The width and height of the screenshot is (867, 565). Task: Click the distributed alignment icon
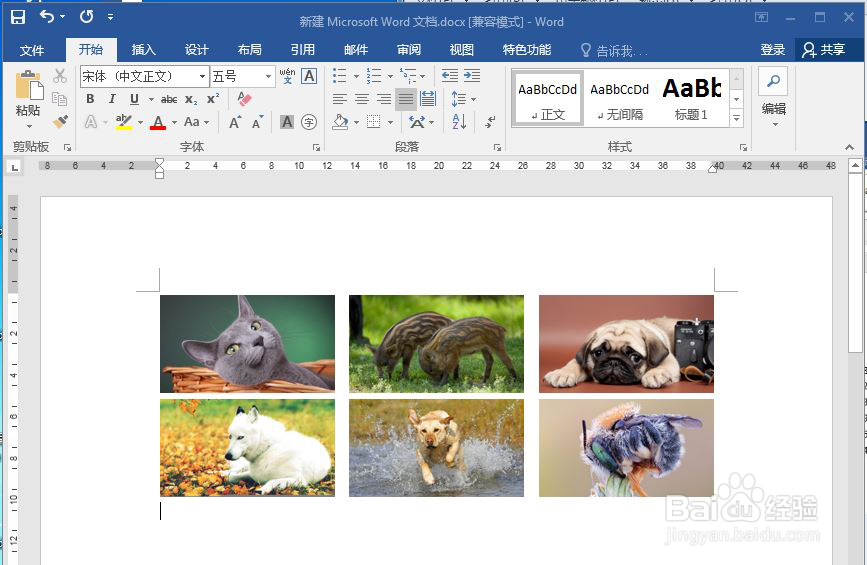tap(427, 99)
